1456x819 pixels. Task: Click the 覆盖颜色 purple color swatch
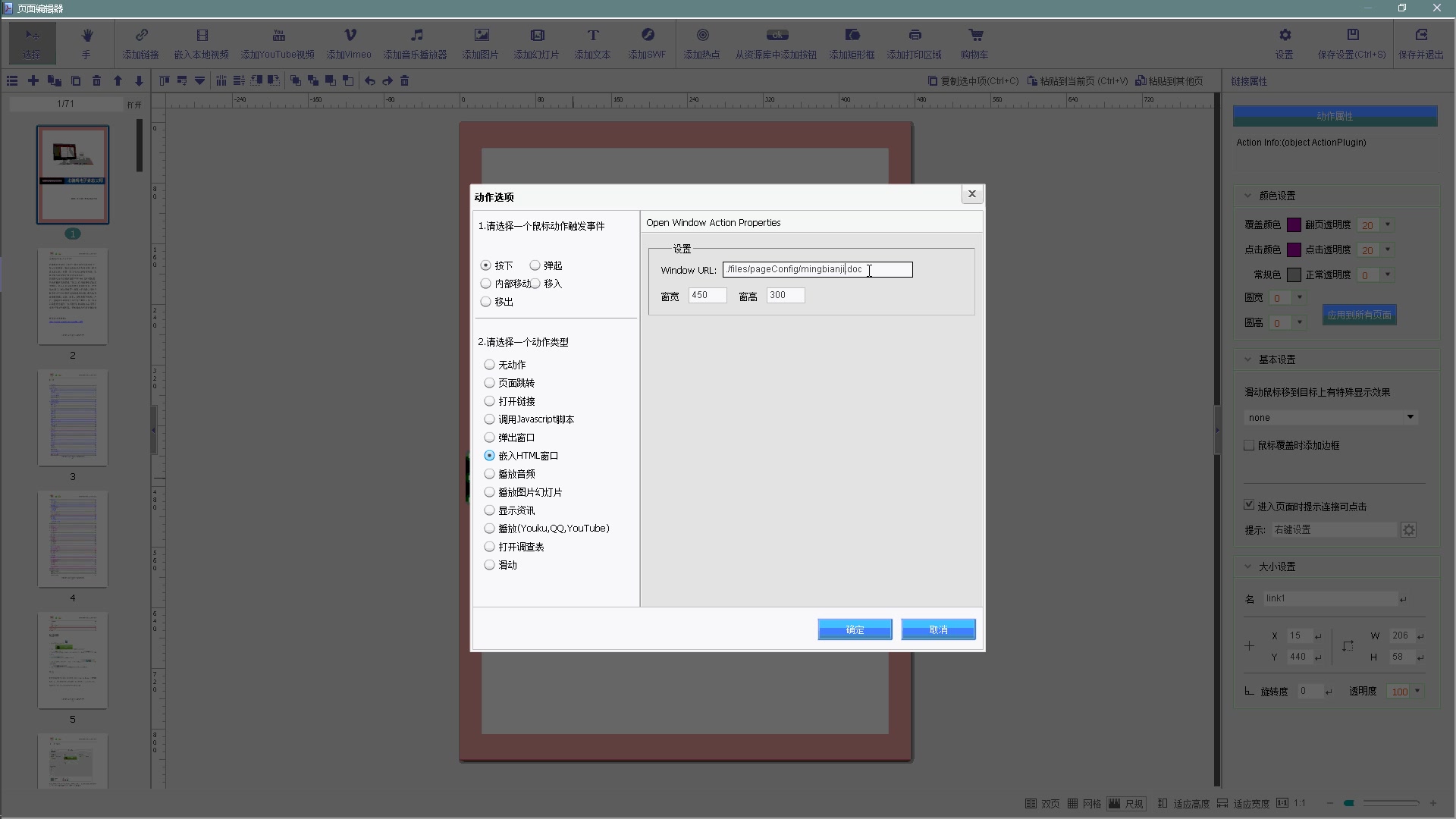click(x=1294, y=225)
